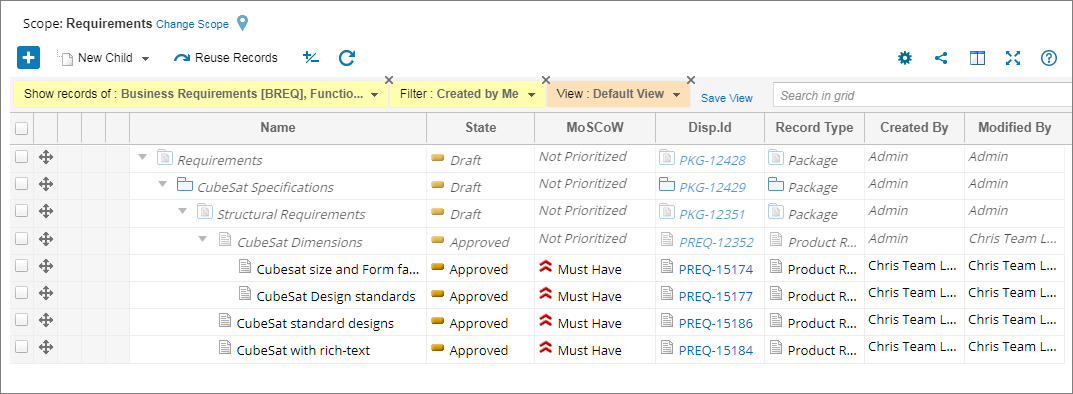This screenshot has width=1073, height=394.
Task: Open the View: Default View dropdown
Action: coord(618,94)
